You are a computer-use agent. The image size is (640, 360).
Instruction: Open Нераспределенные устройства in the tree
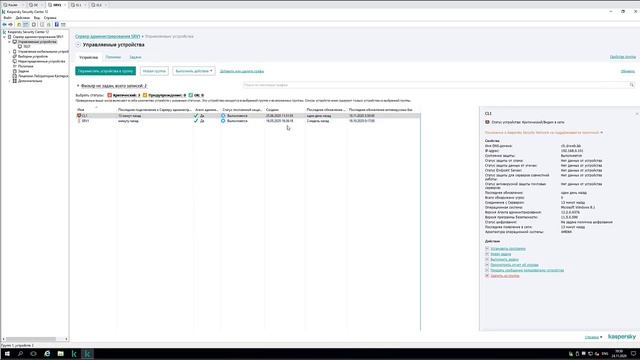tap(41, 61)
